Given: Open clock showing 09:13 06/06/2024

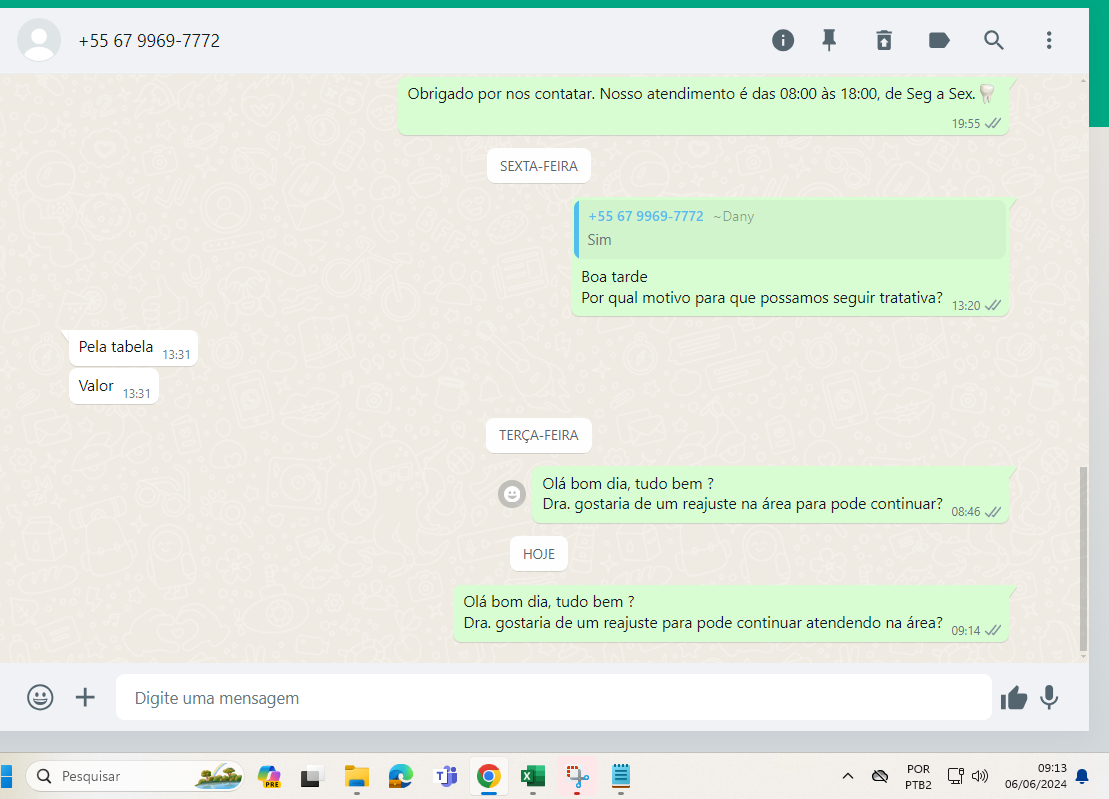Looking at the screenshot, I should pos(1035,776).
